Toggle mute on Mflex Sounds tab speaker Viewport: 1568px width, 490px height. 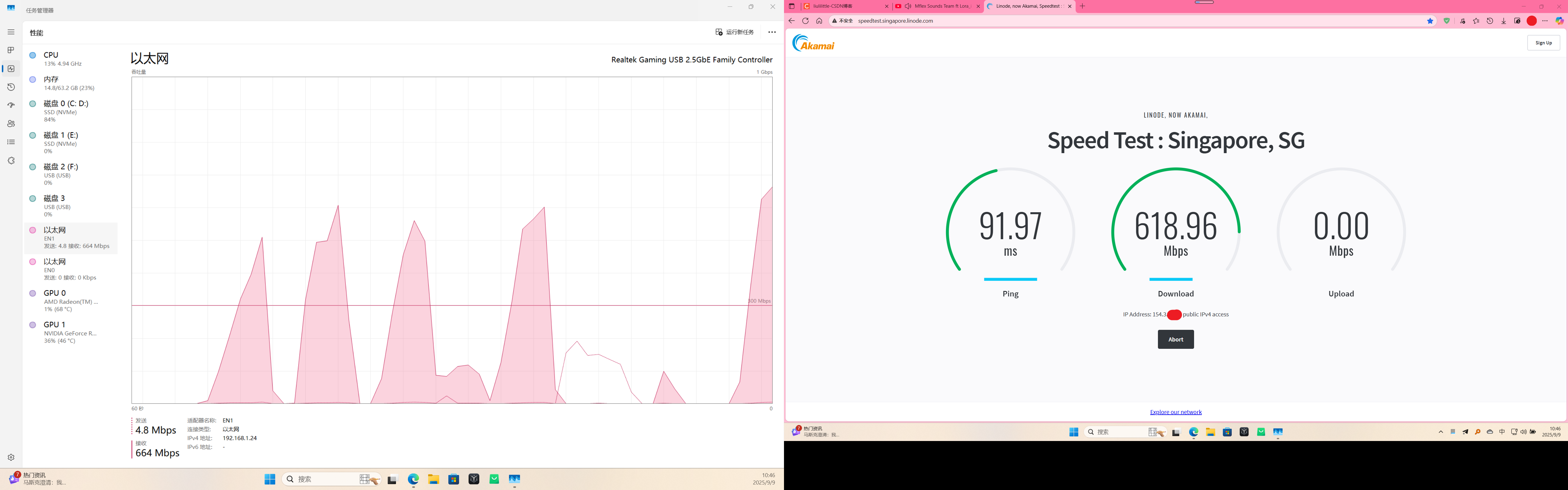907,6
